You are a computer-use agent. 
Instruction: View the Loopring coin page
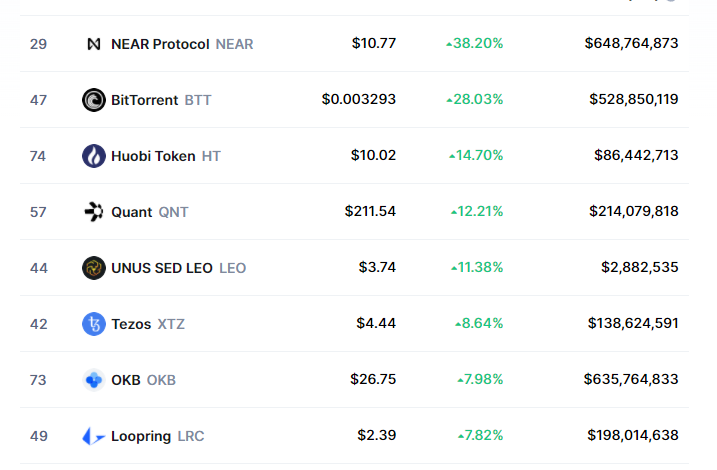[142, 436]
